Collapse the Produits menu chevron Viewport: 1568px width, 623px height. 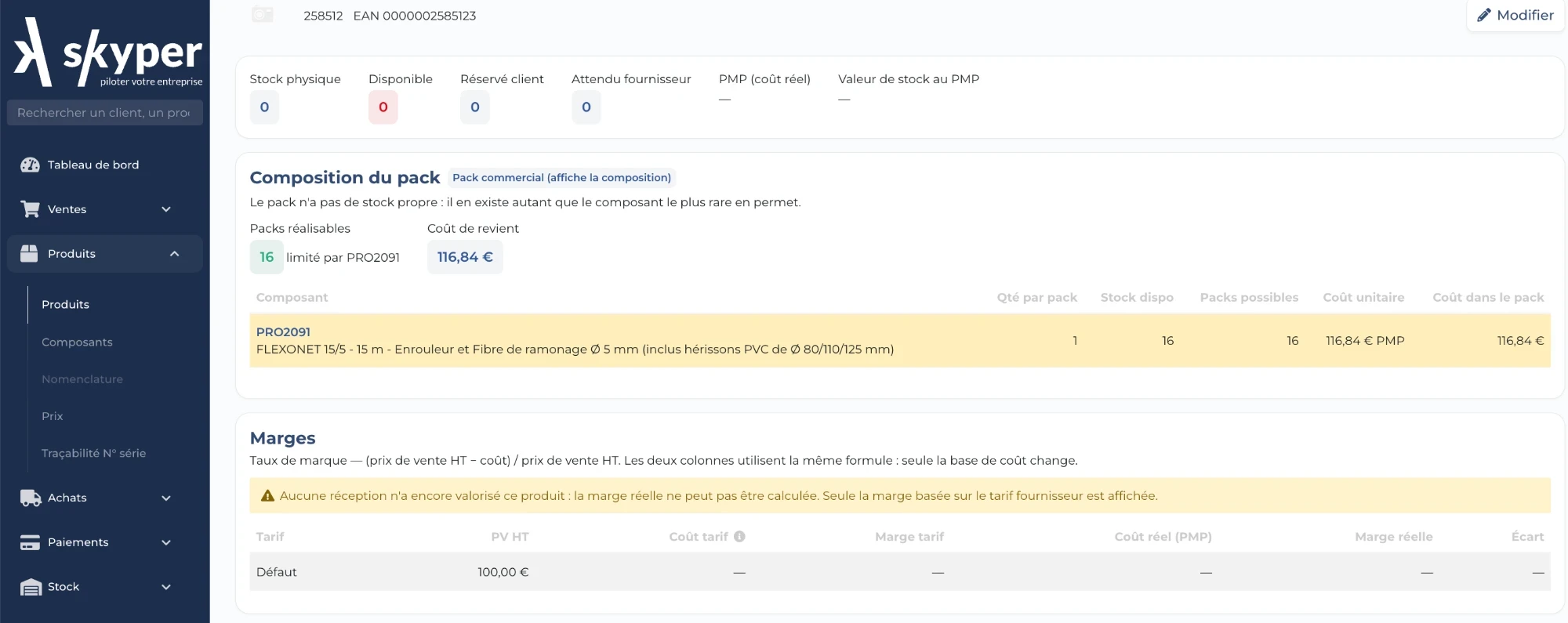pyautogui.click(x=174, y=254)
